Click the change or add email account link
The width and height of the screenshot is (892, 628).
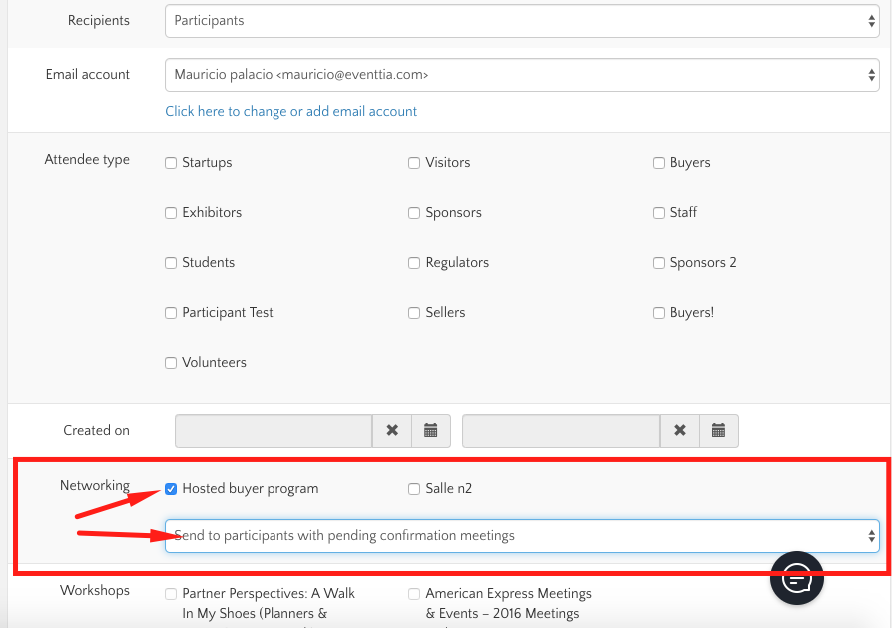pyautogui.click(x=291, y=111)
